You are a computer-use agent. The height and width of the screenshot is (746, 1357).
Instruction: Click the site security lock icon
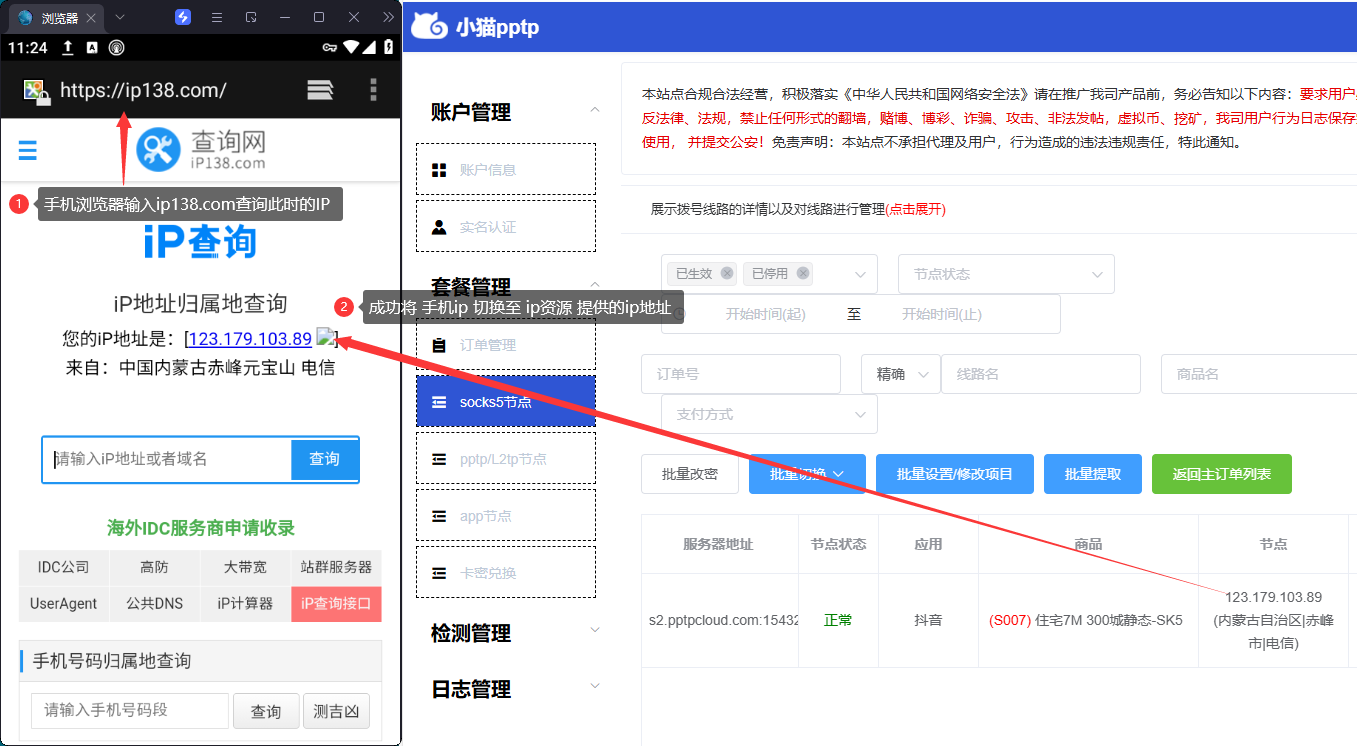point(36,91)
